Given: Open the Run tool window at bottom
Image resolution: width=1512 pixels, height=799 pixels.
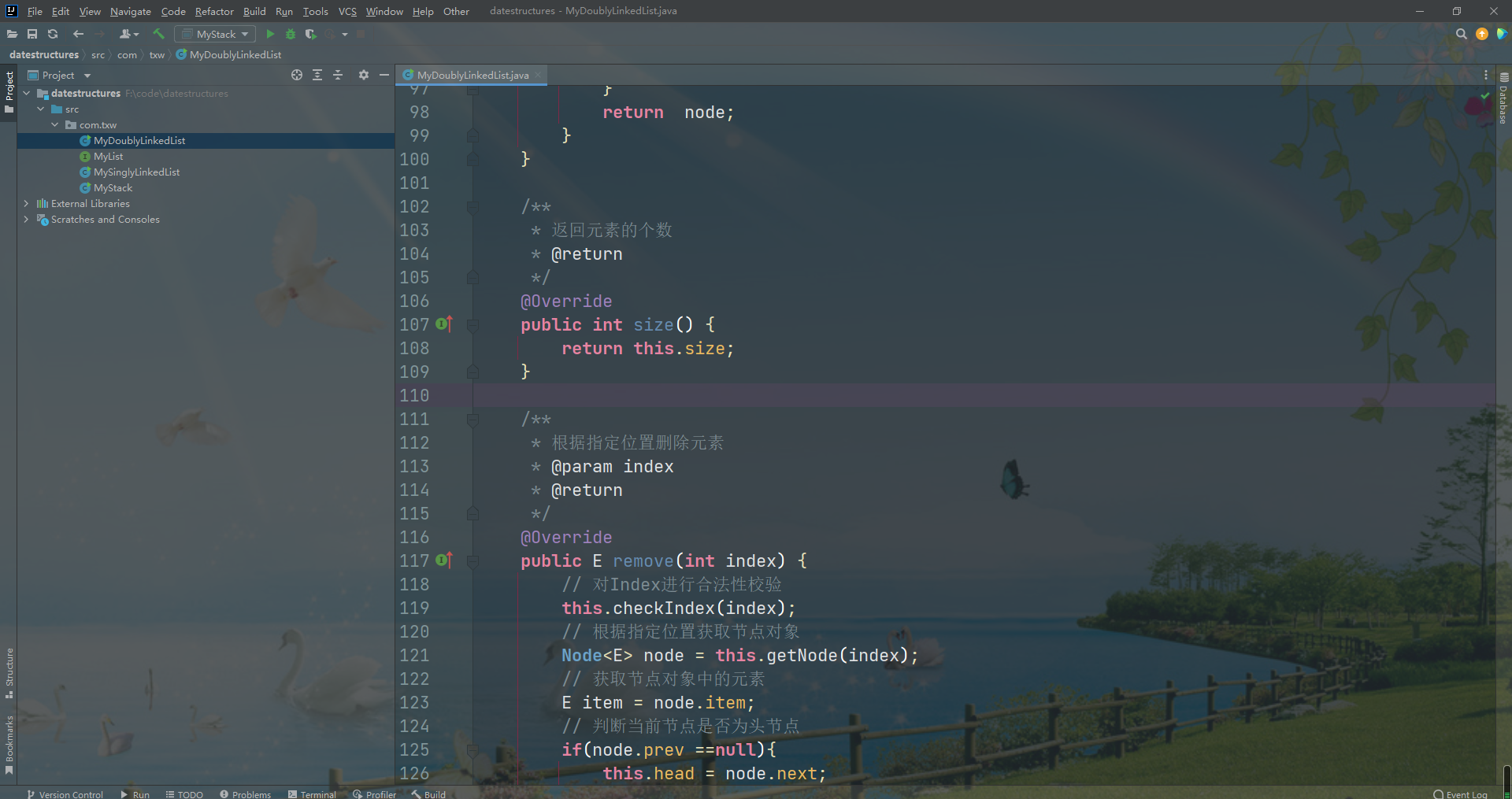Looking at the screenshot, I should pyautogui.click(x=135, y=794).
